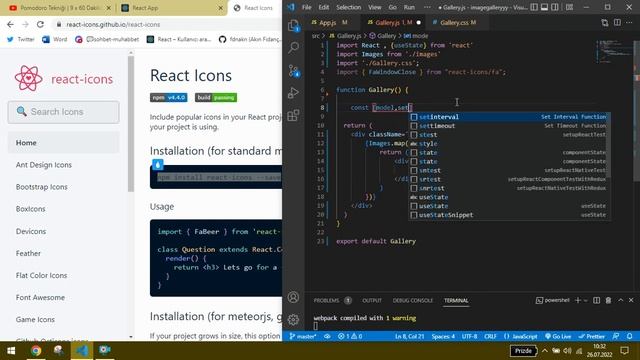Switch to the DEBUG CONSOLE tab

coord(413,300)
